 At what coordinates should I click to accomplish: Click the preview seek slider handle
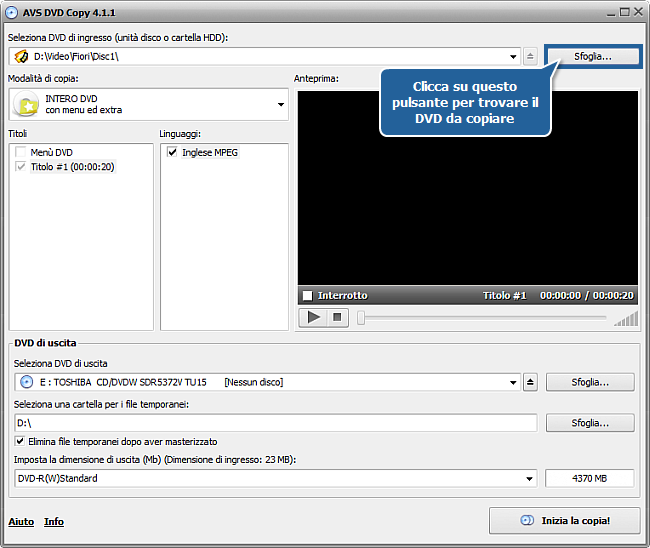361,318
